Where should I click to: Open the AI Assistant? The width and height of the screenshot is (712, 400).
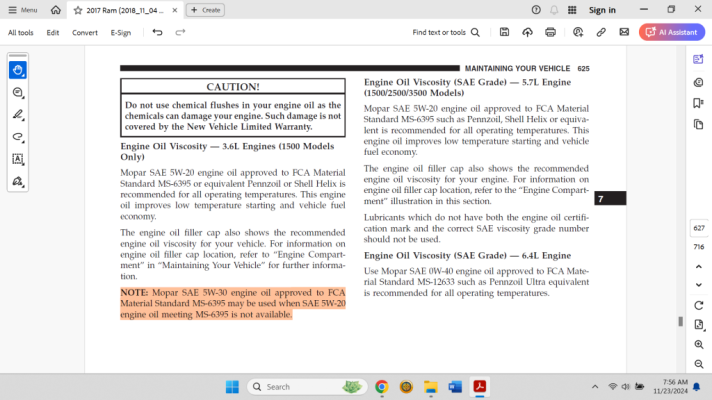[672, 32]
